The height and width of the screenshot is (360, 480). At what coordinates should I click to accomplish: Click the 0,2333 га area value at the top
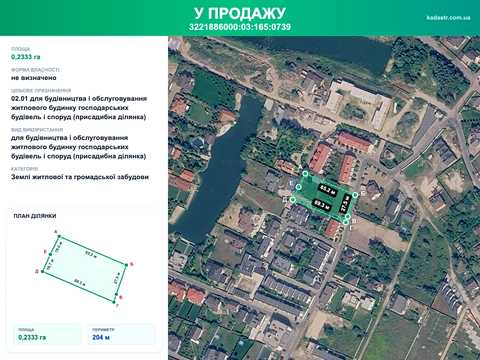coord(26,57)
